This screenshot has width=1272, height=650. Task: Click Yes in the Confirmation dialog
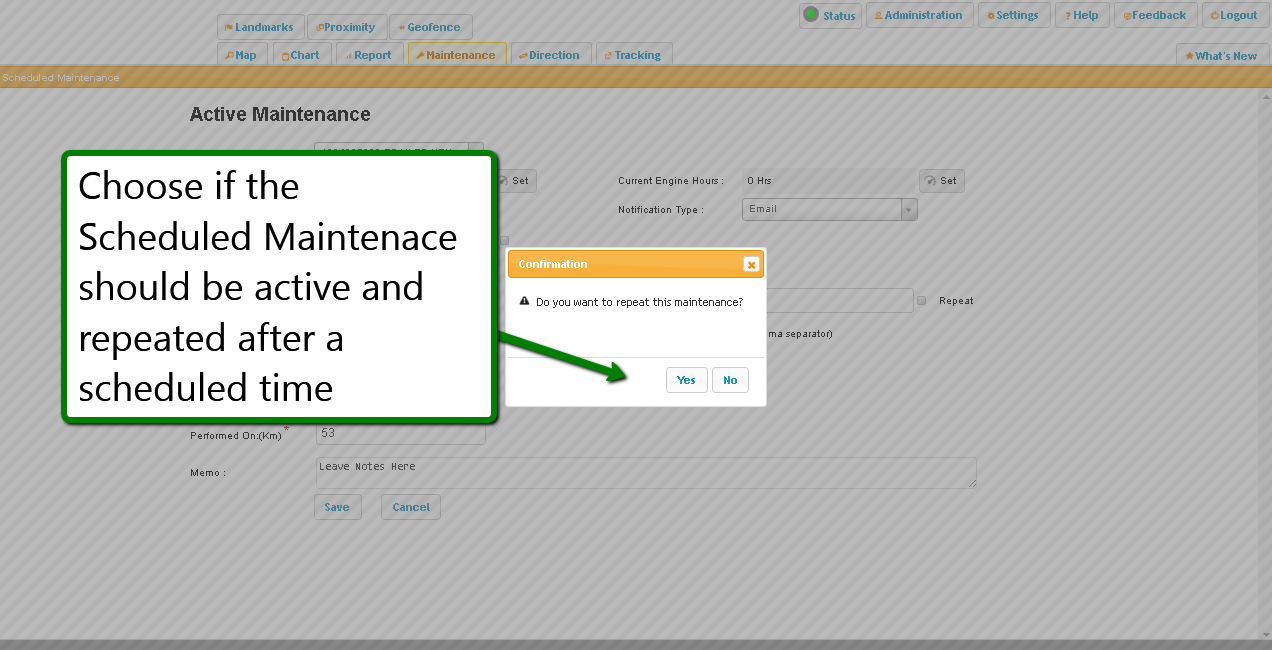[x=686, y=380]
